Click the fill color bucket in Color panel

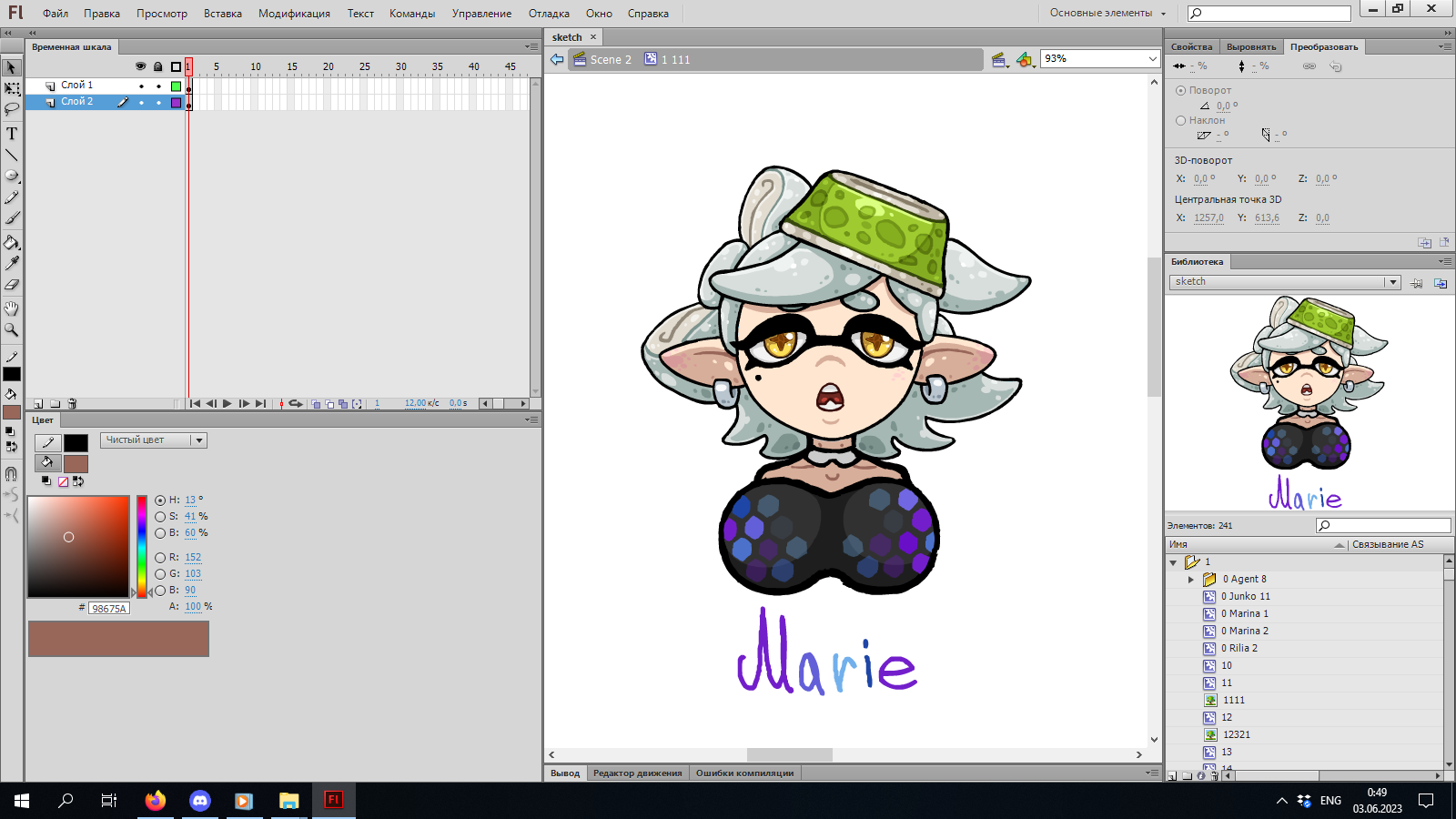coord(48,463)
